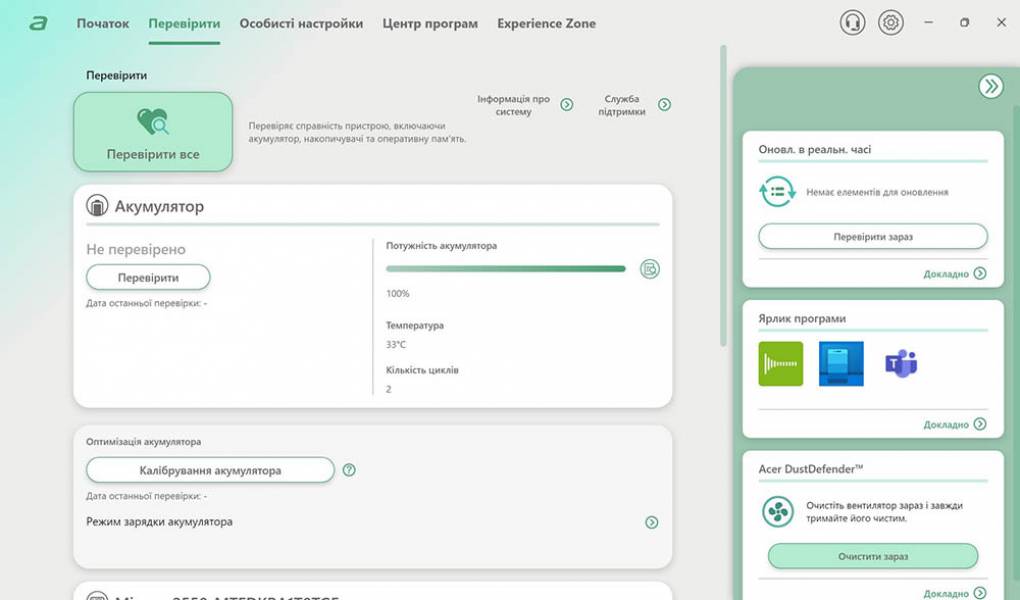The height and width of the screenshot is (600, 1020).
Task: Go to the Experience Zone tab
Action: [x=546, y=23]
